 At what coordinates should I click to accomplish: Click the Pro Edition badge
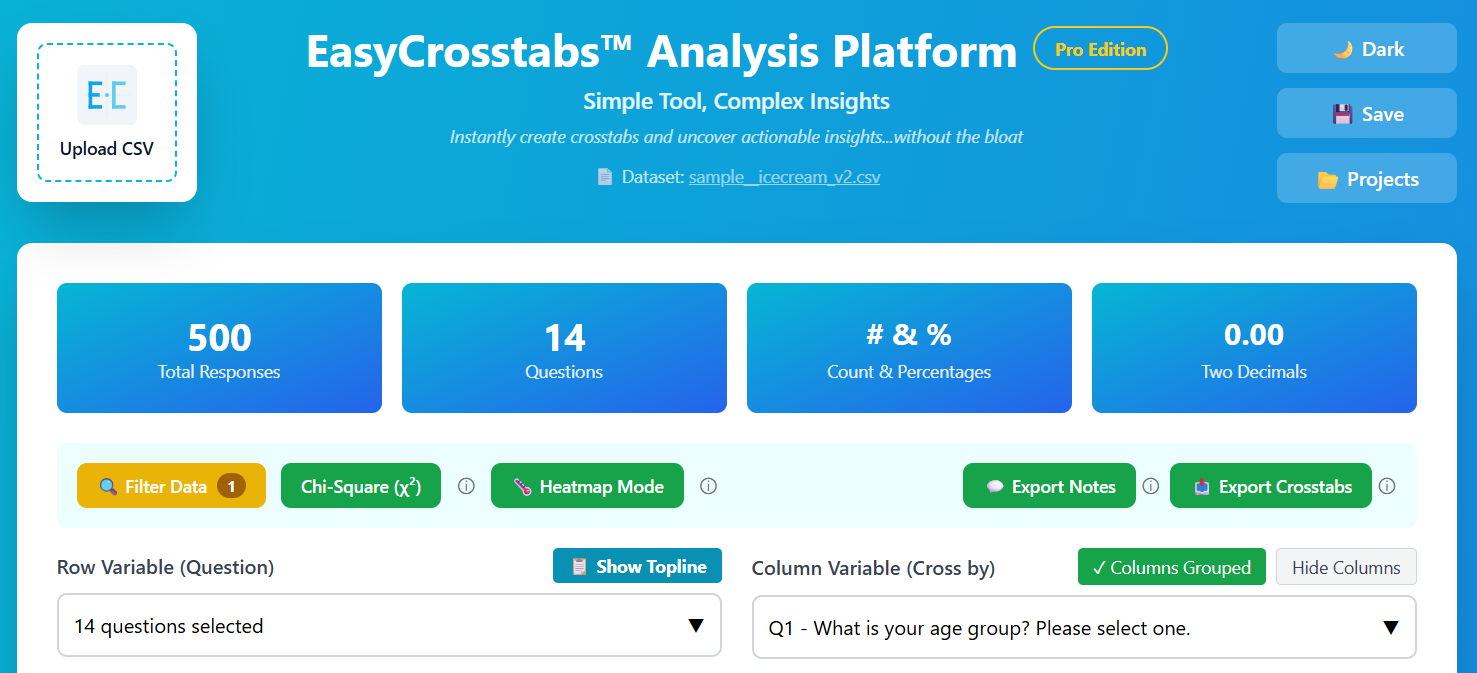click(1100, 48)
